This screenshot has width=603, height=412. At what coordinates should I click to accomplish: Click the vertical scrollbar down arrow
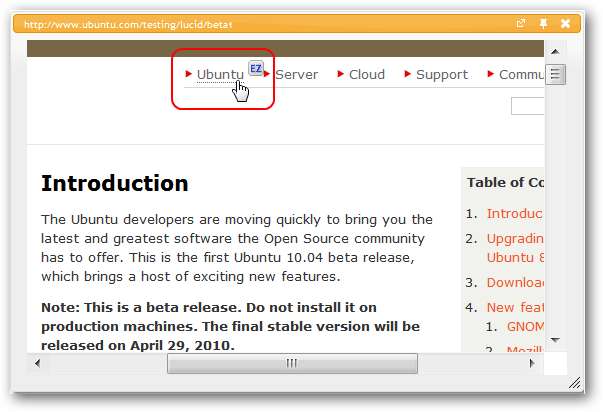555,340
